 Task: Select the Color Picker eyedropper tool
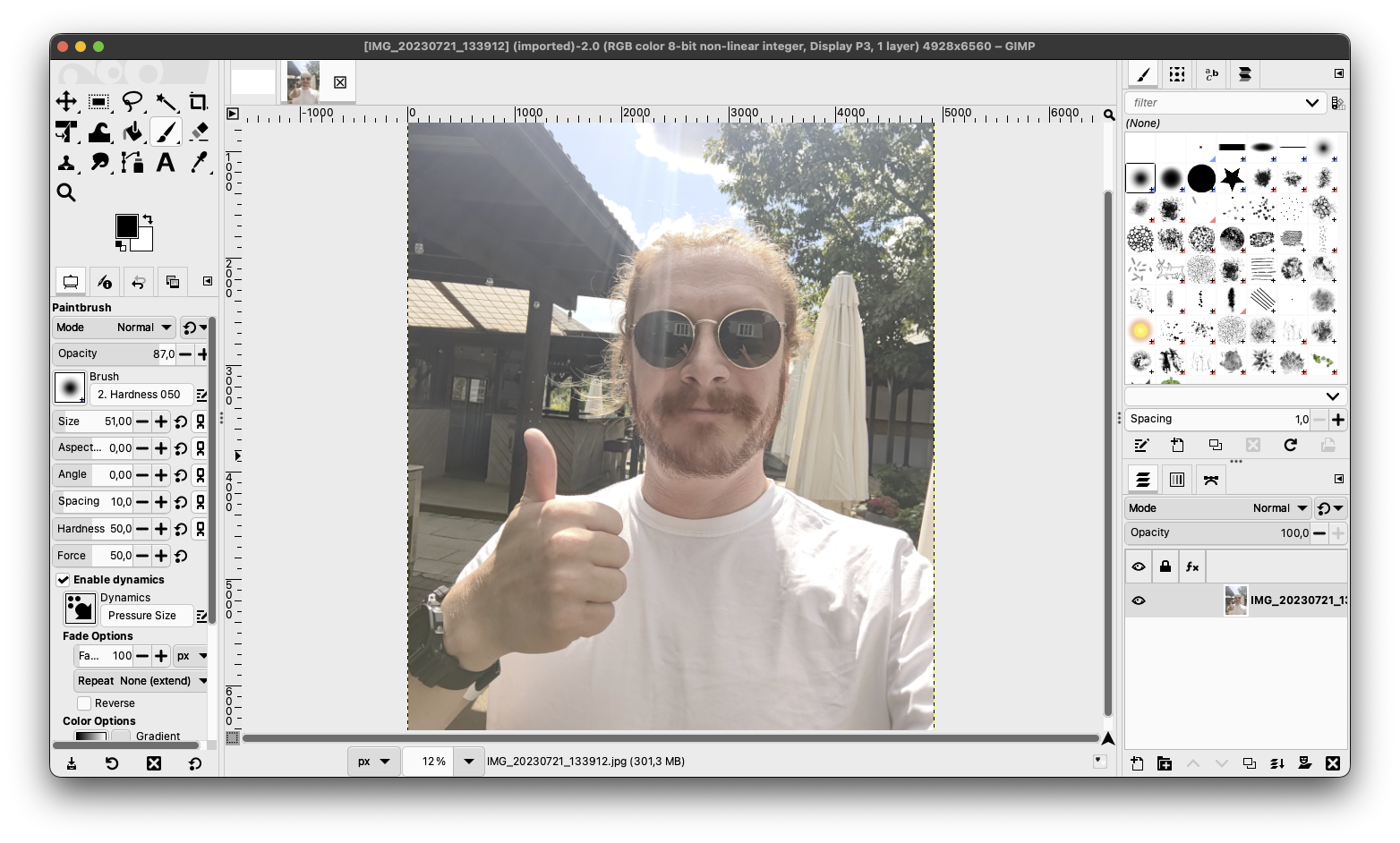(x=199, y=162)
